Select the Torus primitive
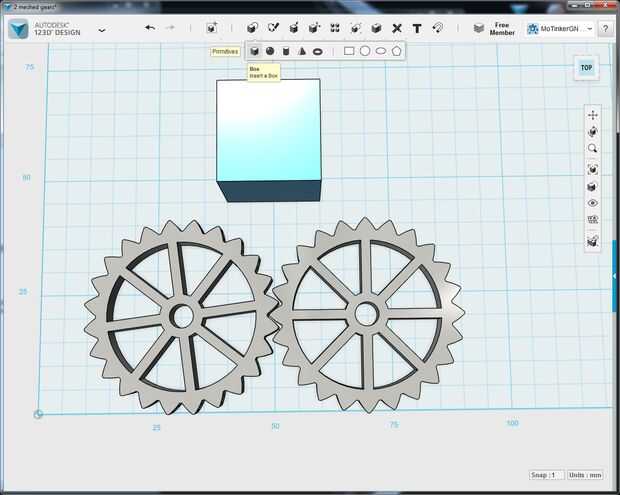 [317, 51]
